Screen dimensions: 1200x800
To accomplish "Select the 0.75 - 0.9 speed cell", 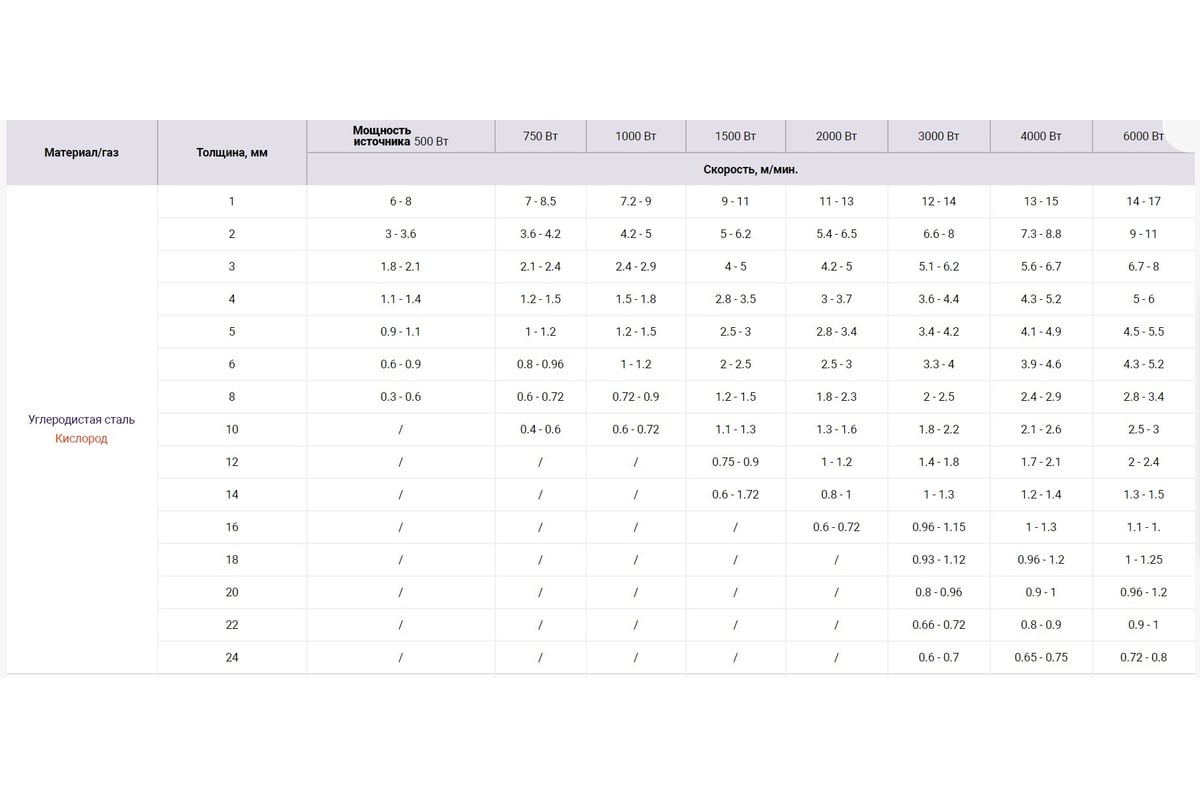I will (735, 462).
